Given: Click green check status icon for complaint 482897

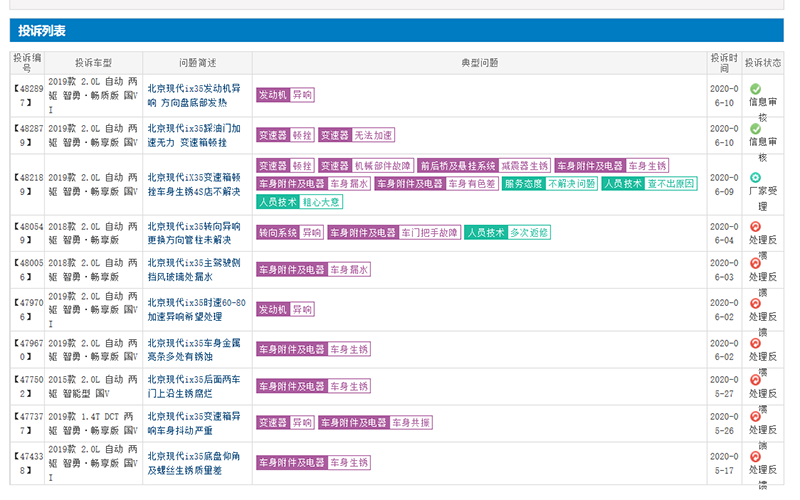Looking at the screenshot, I should coord(755,89).
